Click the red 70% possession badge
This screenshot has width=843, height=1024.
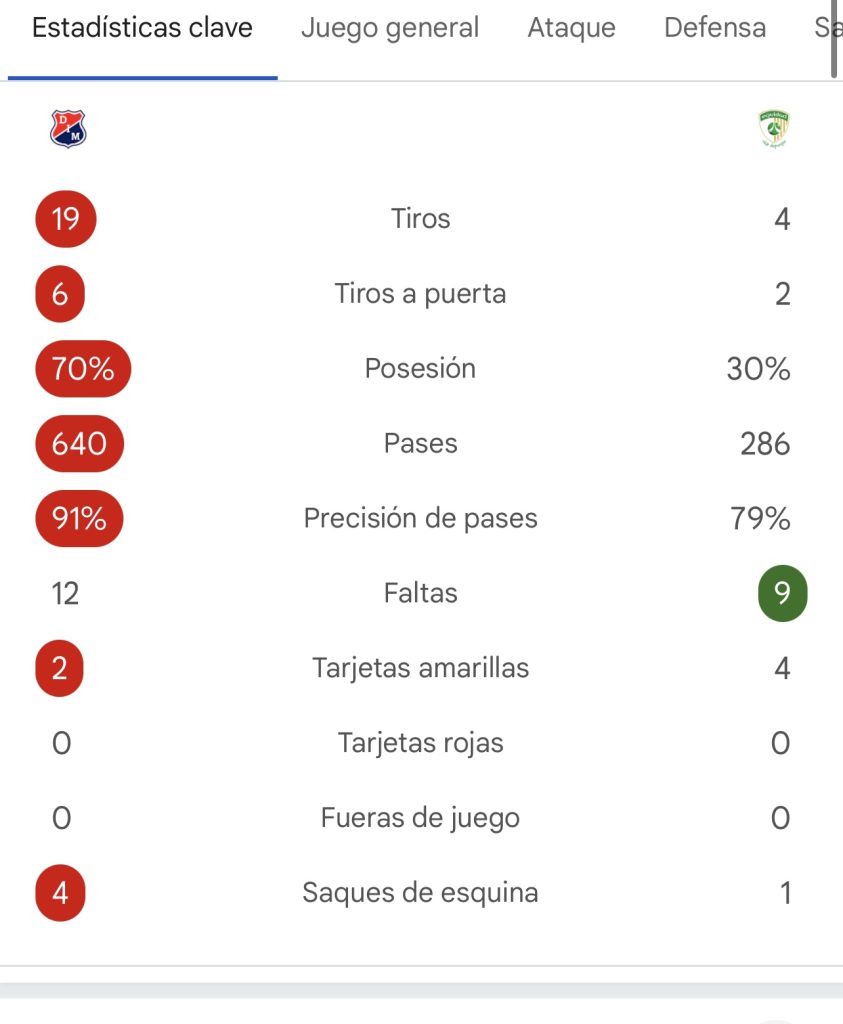point(83,368)
